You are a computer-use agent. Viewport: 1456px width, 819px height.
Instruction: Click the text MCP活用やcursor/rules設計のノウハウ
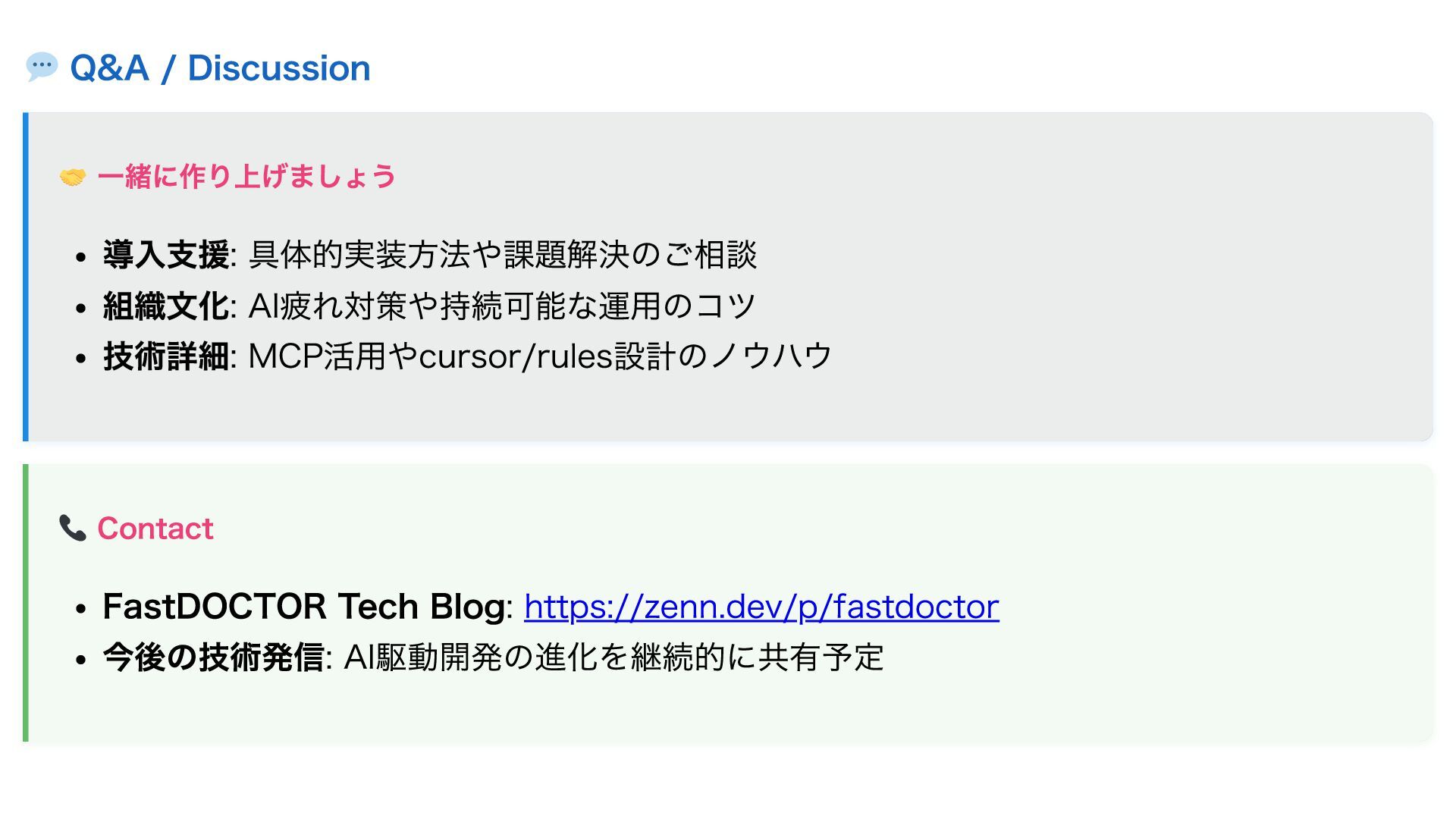pos(541,356)
